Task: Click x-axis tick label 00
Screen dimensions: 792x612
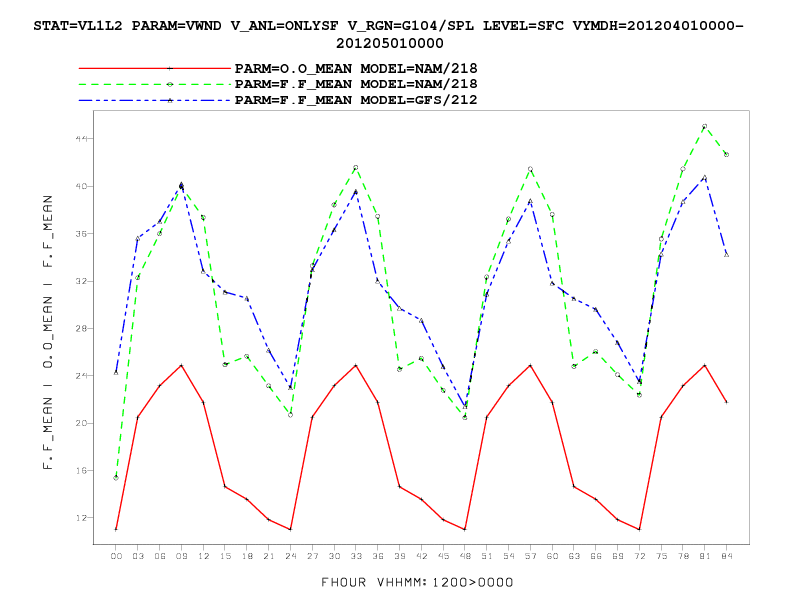Action: (x=116, y=556)
